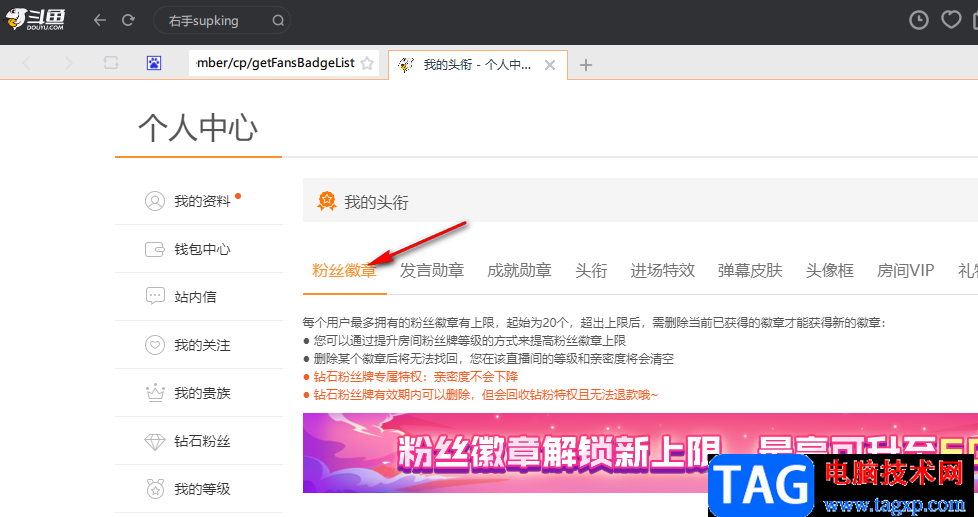Switch to the 头衔 tab
This screenshot has height=517, width=978.
591,271
